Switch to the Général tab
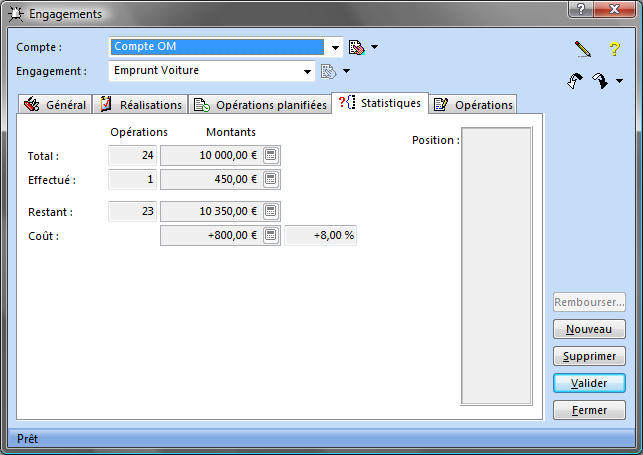Image resolution: width=643 pixels, height=455 pixels. 56,105
